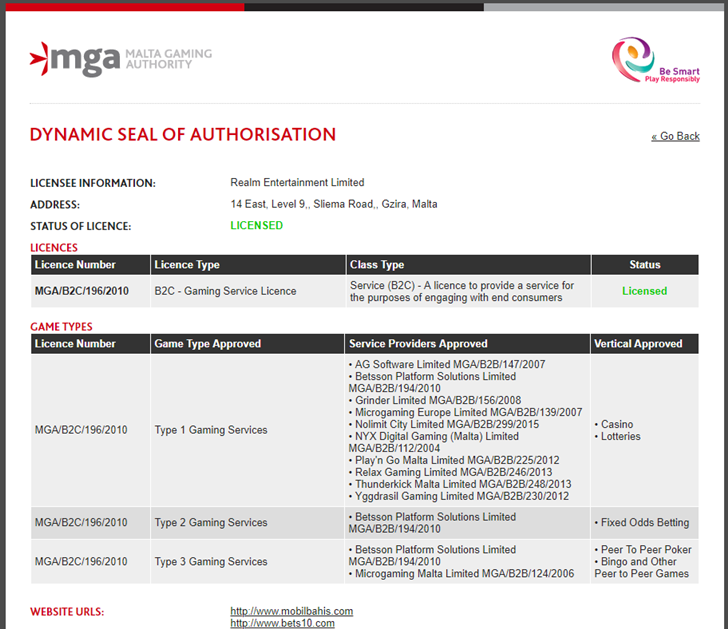Screen dimensions: 728x629
Task: Click Play'n Go Malta Limited MGA/B2B/225/2012 entry
Action: click(454, 460)
